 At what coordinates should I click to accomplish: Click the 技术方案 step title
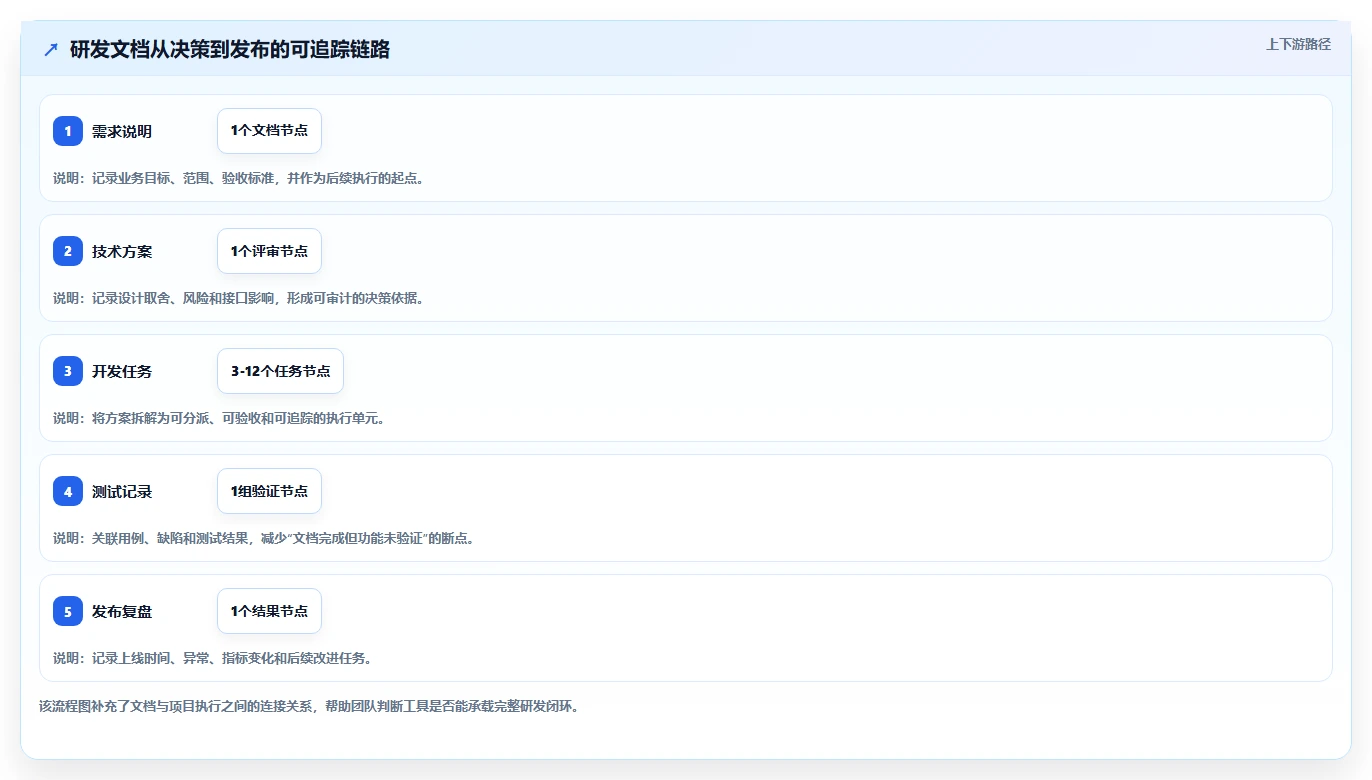pyautogui.click(x=122, y=251)
